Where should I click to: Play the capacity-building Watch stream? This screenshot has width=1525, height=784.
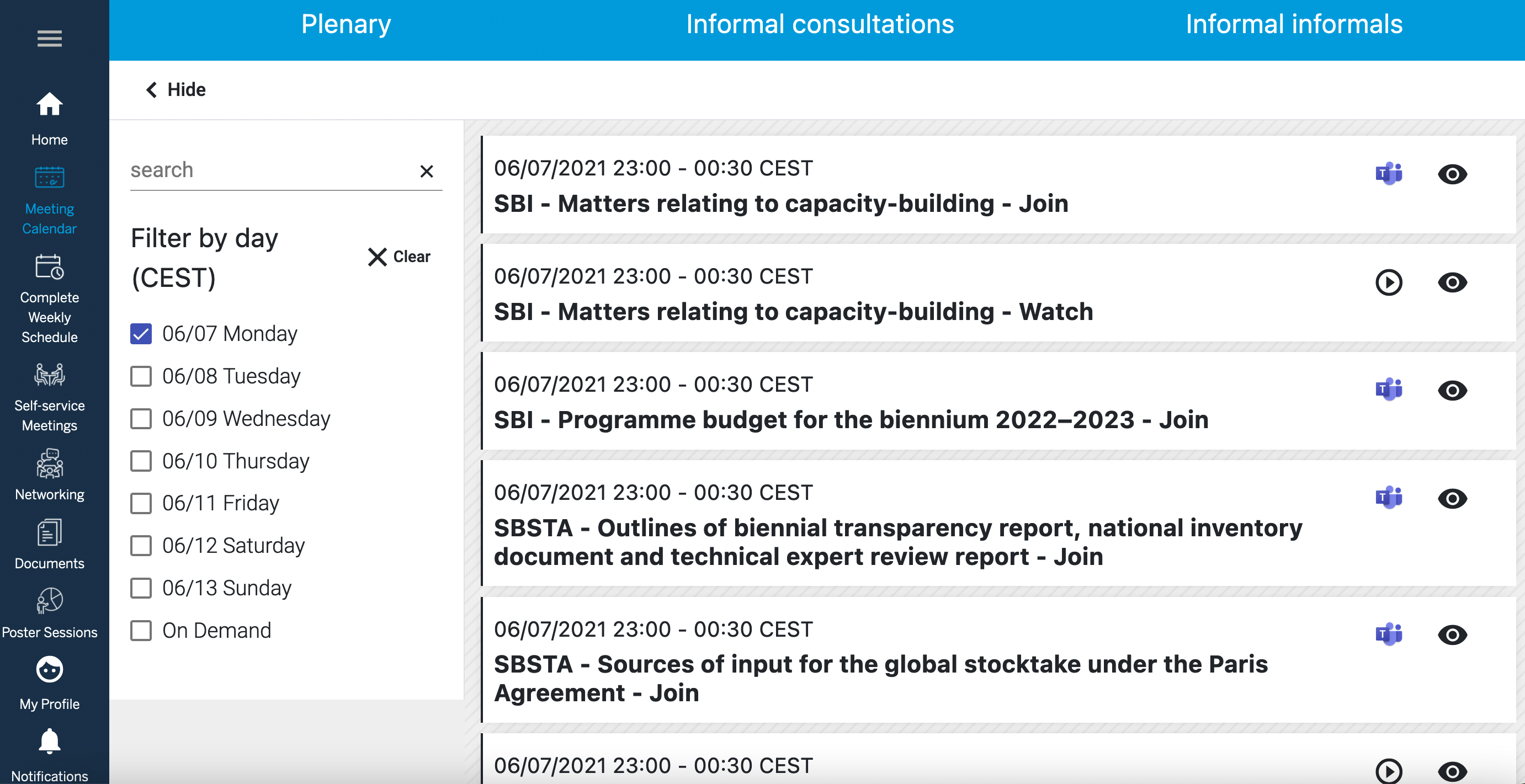coord(1389,282)
